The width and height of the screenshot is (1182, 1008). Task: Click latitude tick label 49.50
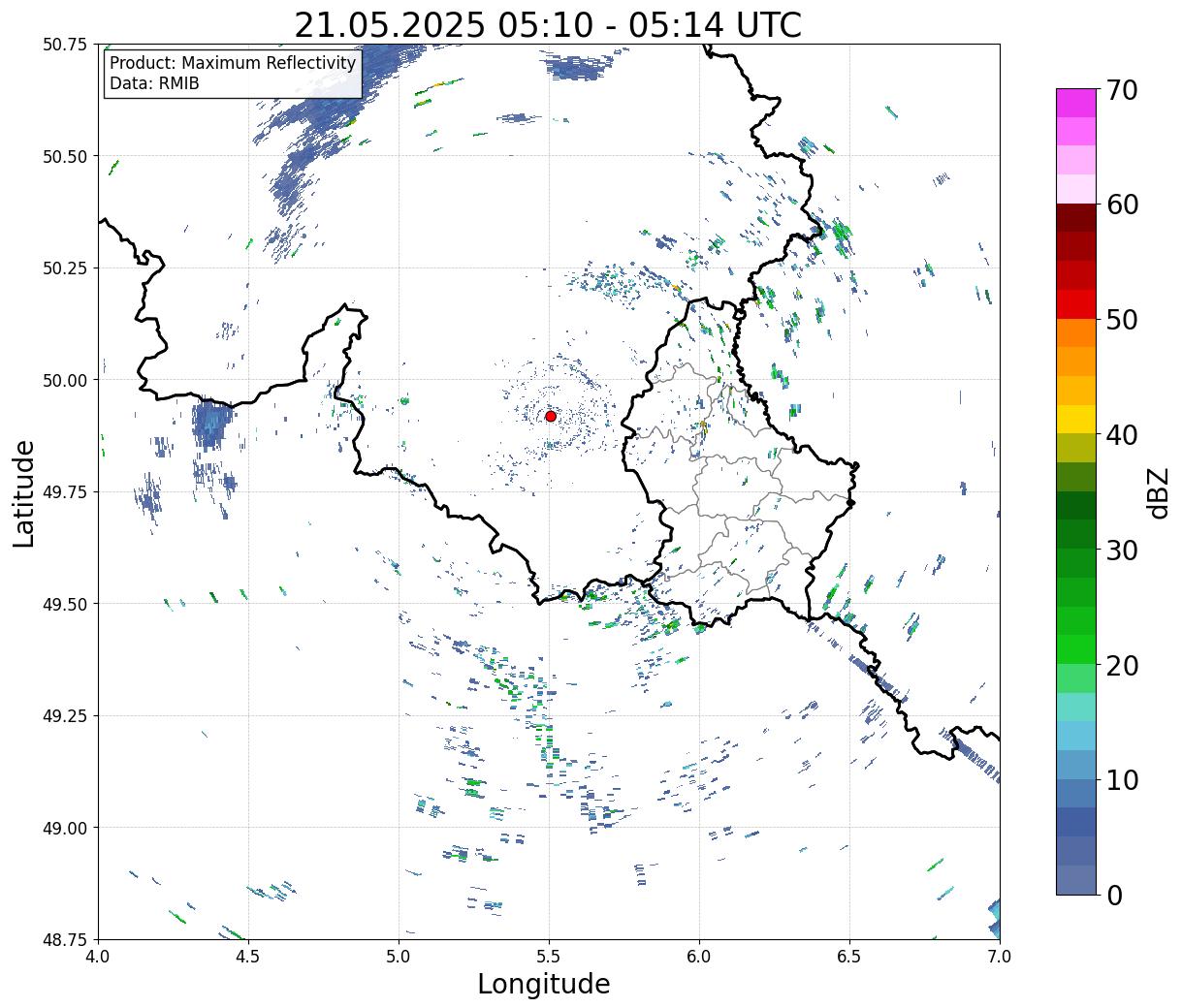point(65,604)
